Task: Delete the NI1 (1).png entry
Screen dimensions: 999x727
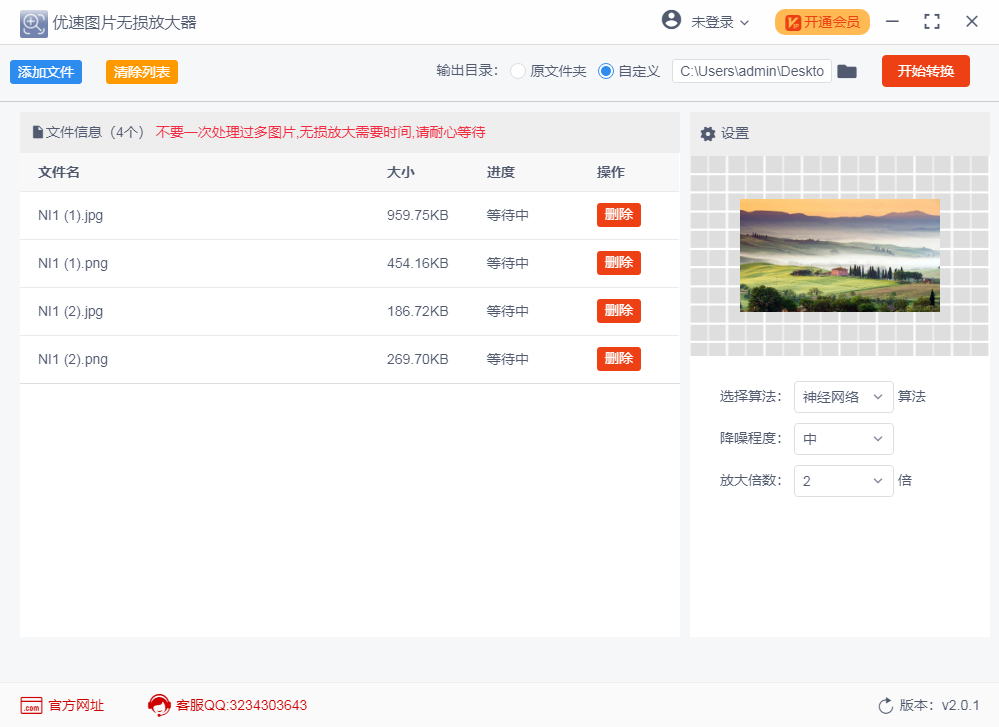Action: [x=619, y=263]
